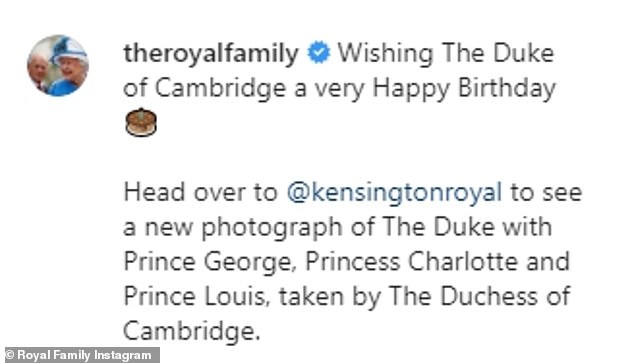The width and height of the screenshot is (634, 363).
Task: Click the words 'to see' after the mention
Action: (x=546, y=193)
